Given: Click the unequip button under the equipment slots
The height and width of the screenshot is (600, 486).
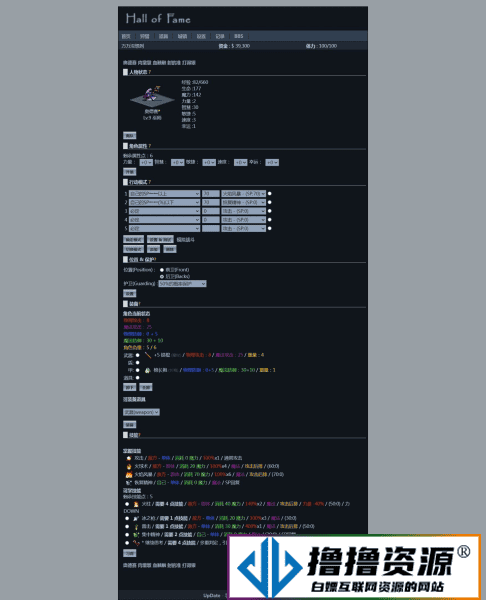Looking at the screenshot, I should (x=130, y=387).
